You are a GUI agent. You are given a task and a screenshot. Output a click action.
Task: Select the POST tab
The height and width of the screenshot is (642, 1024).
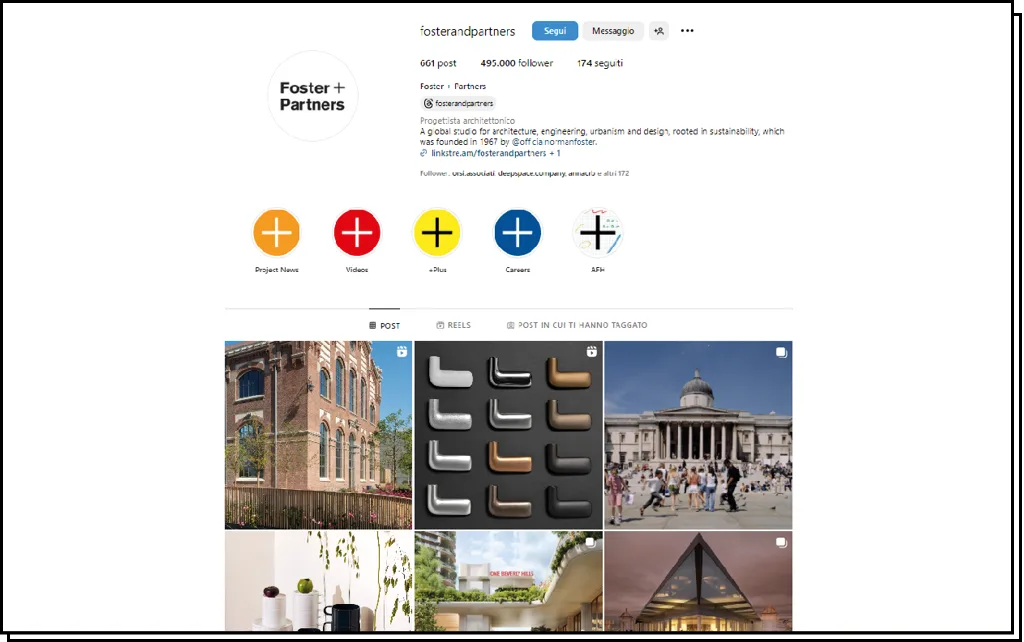[384, 325]
